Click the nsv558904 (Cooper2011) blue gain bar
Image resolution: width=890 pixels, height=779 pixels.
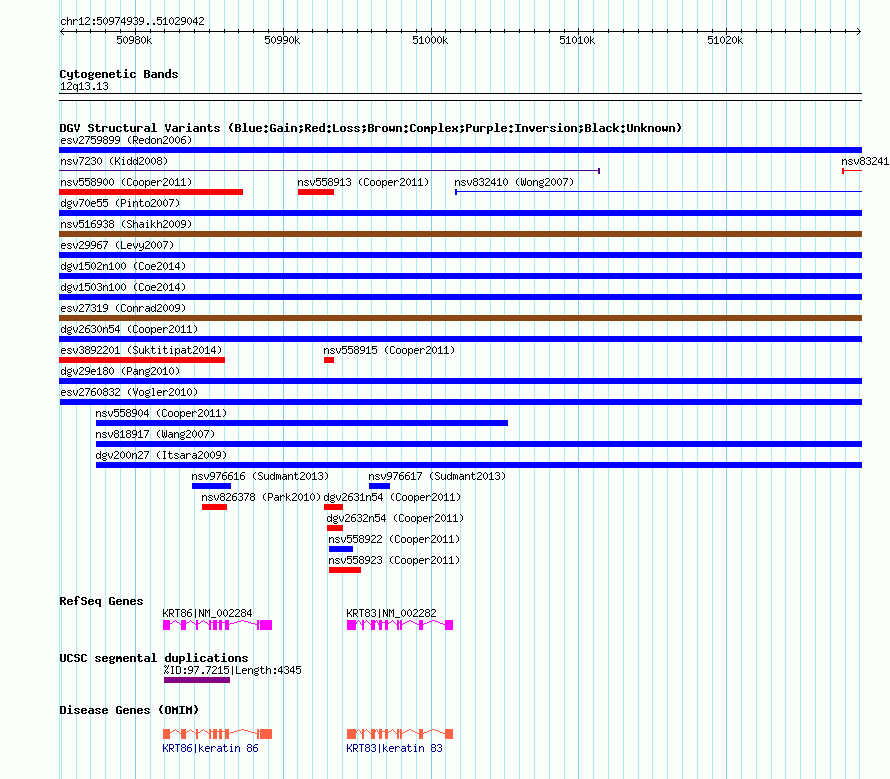[302, 423]
